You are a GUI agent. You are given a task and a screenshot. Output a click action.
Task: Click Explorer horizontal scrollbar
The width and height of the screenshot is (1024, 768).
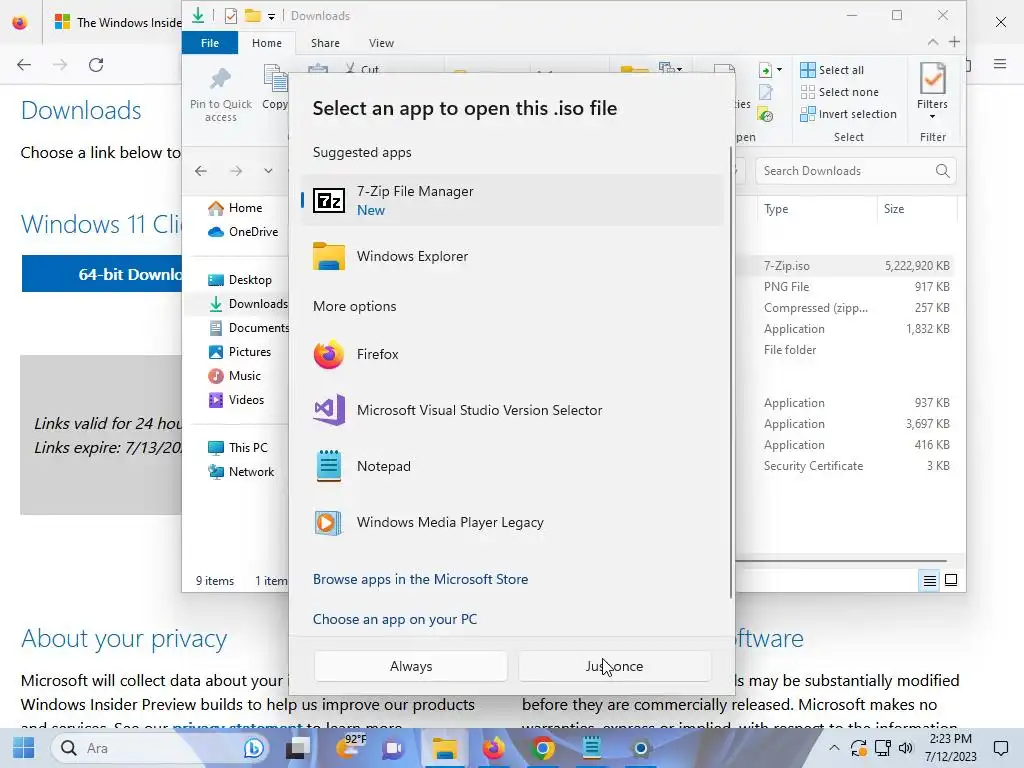841,561
